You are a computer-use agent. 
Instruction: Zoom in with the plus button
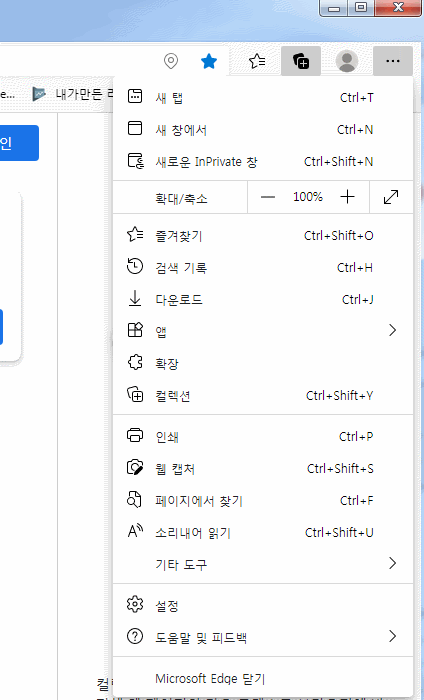[x=347, y=197]
